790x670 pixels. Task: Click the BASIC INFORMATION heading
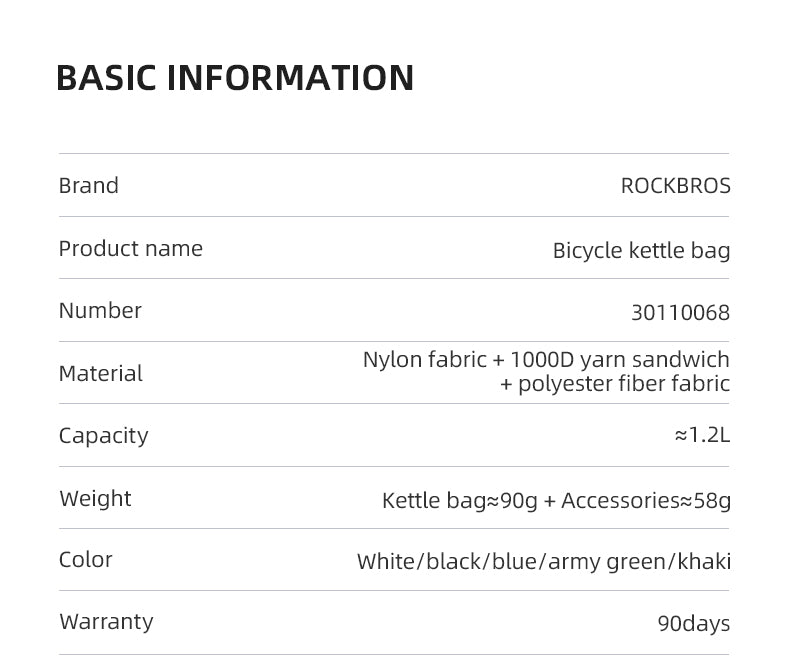point(235,78)
